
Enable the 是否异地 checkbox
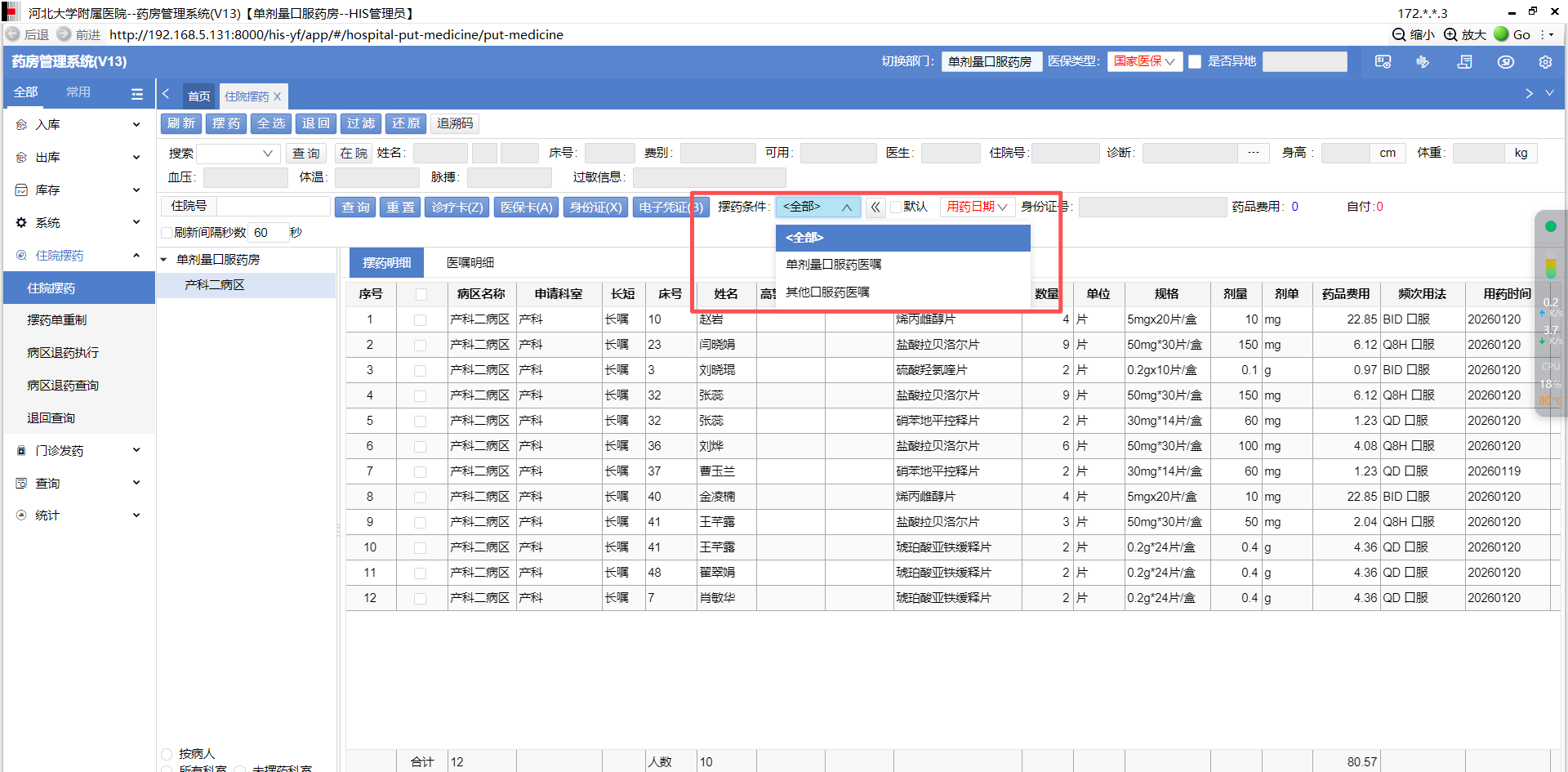tap(1195, 62)
